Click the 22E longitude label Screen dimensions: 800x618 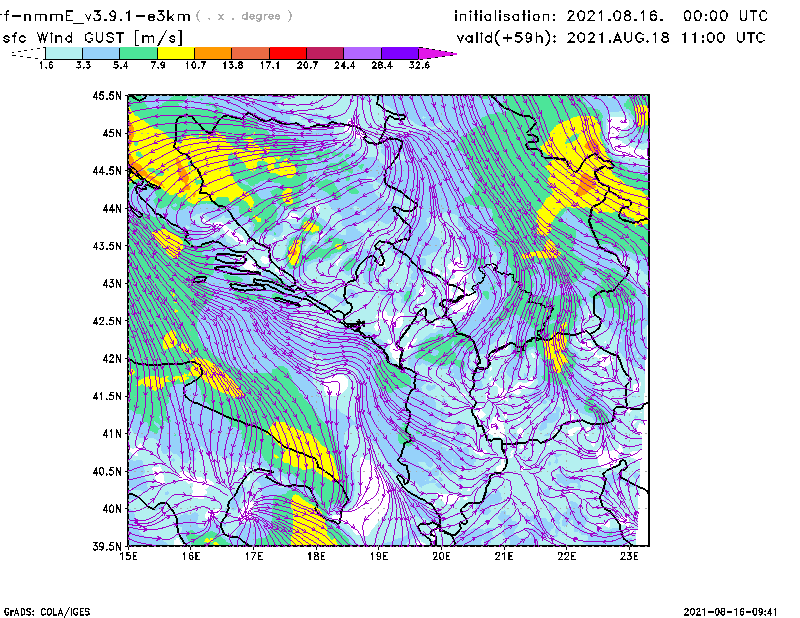[x=566, y=556]
